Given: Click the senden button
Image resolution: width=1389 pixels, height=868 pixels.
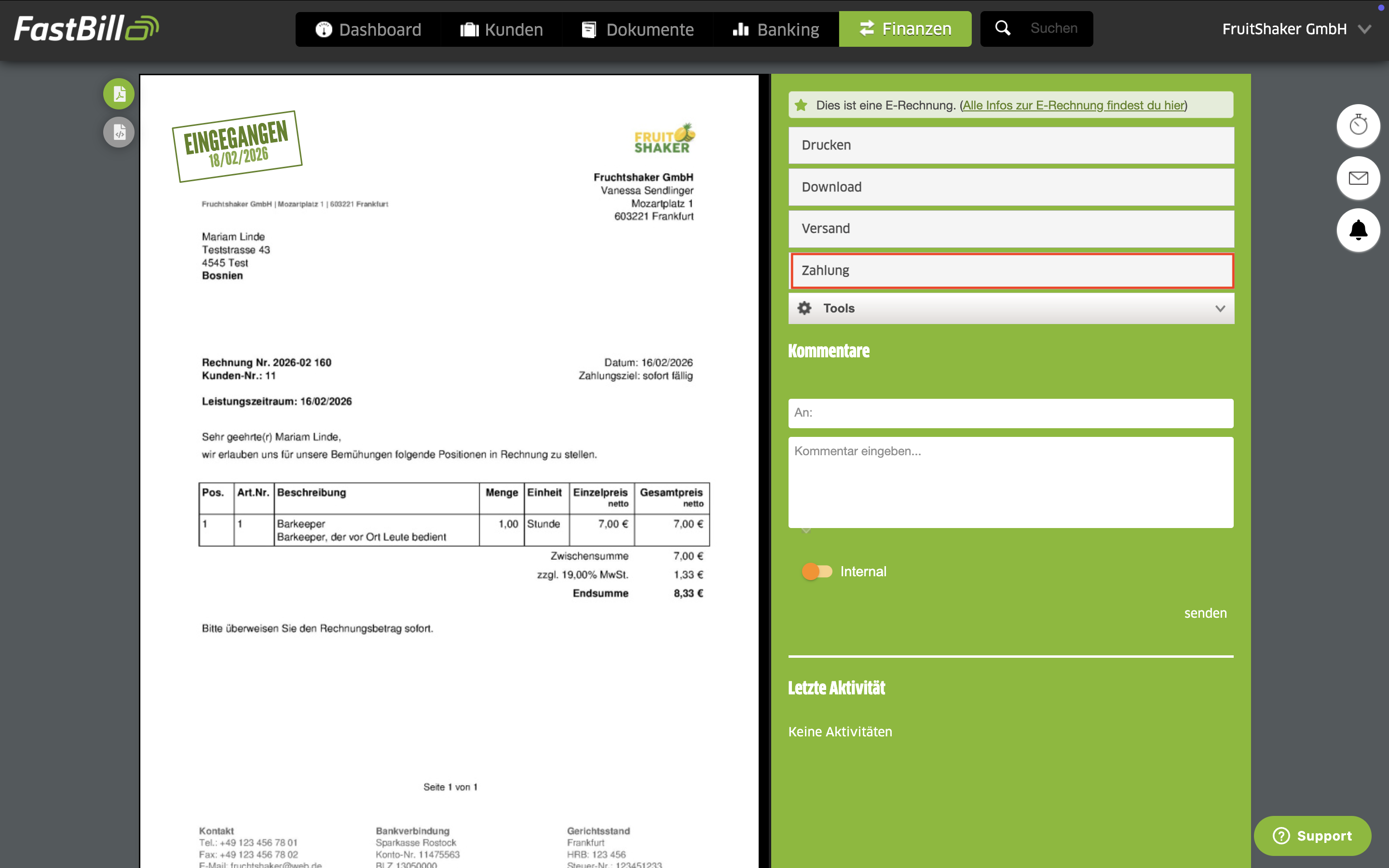Looking at the screenshot, I should 1205,613.
